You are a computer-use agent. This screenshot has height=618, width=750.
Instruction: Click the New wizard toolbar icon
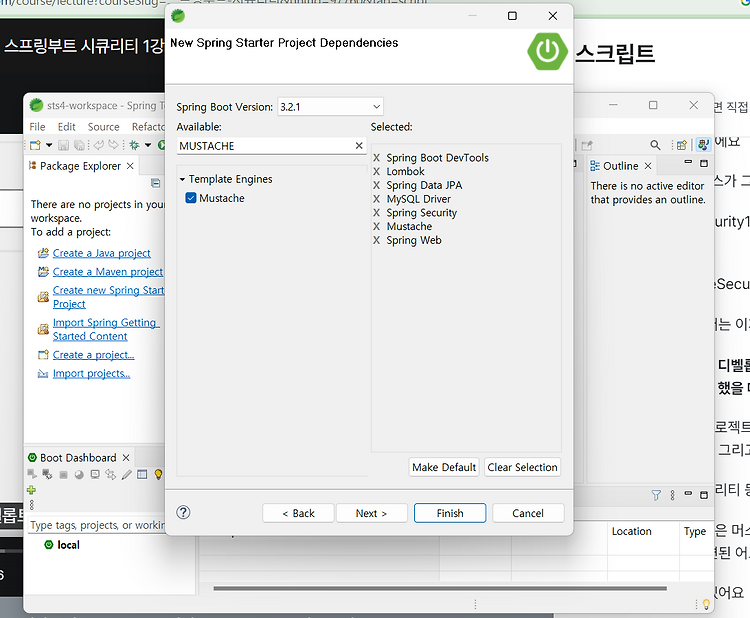coord(35,145)
